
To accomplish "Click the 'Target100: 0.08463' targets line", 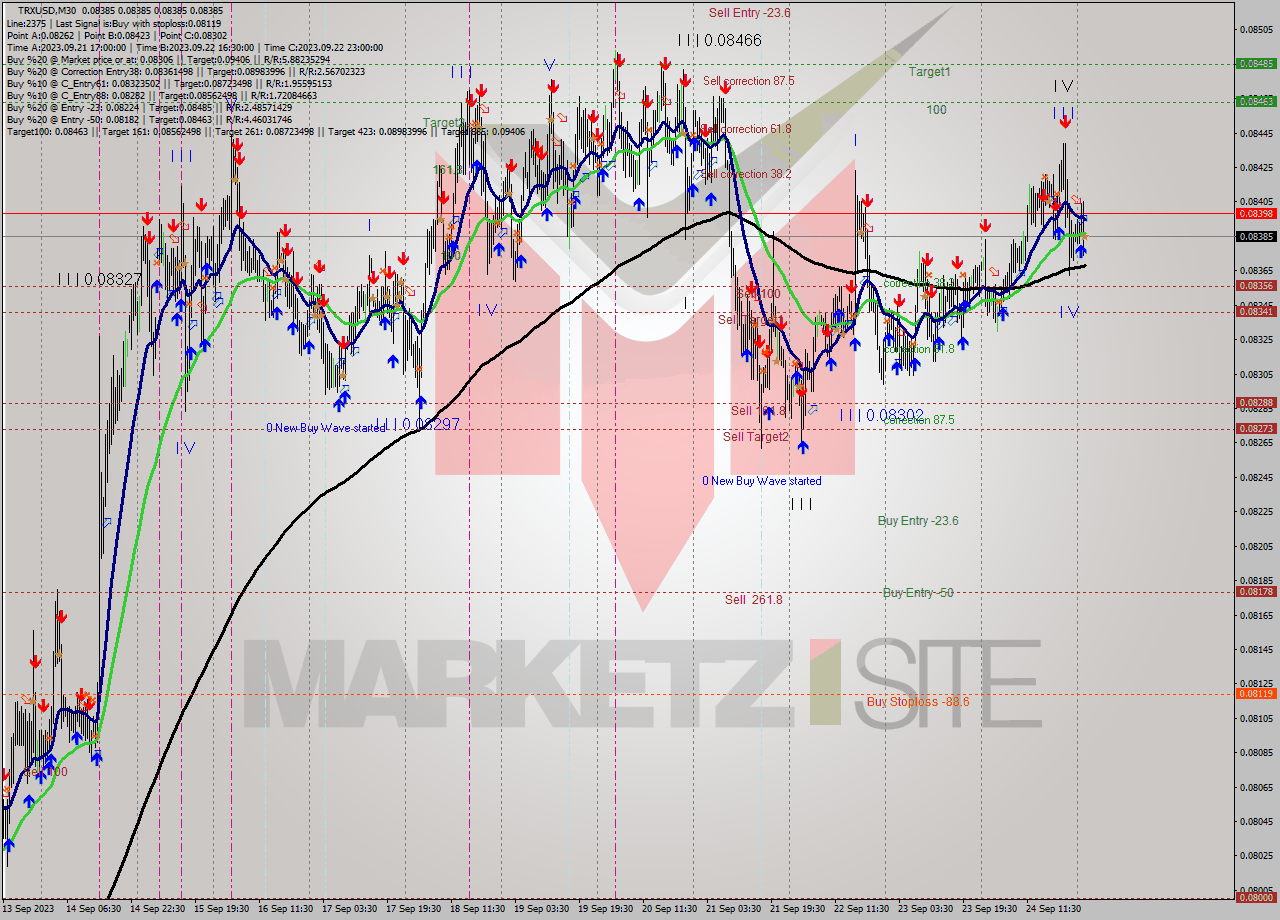I will [265, 131].
